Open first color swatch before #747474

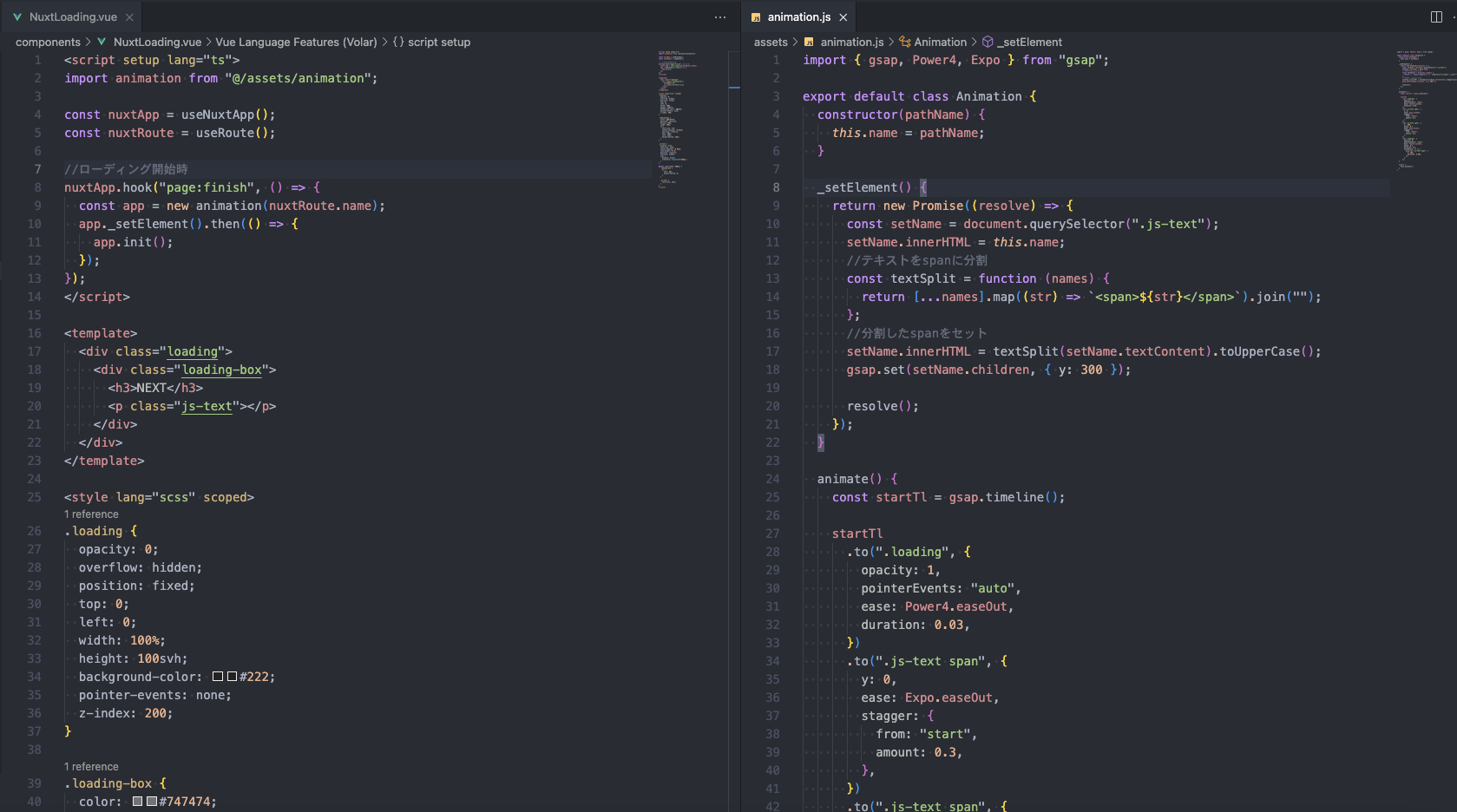coord(137,802)
